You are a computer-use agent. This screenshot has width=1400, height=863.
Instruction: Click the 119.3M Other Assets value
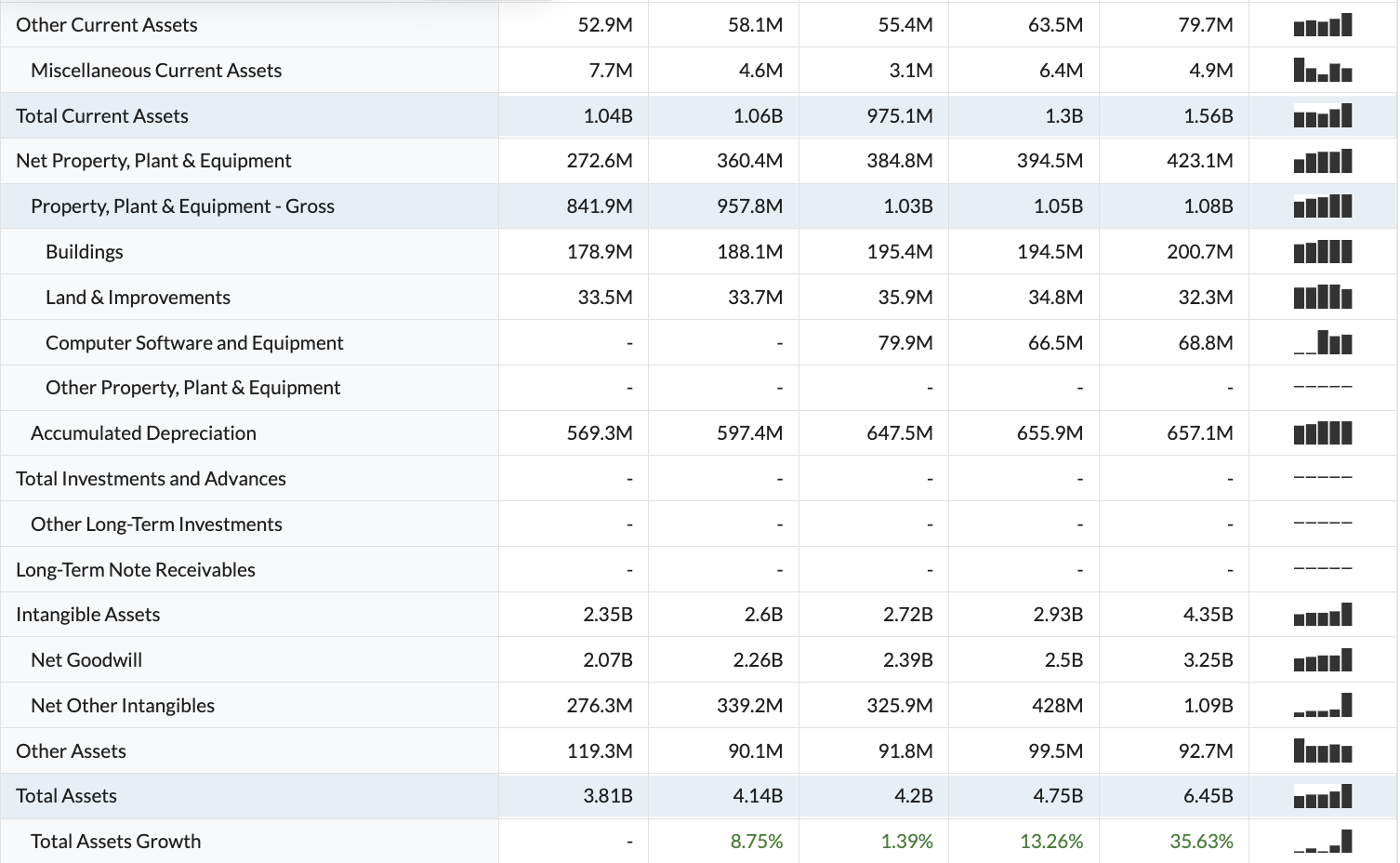[601, 751]
